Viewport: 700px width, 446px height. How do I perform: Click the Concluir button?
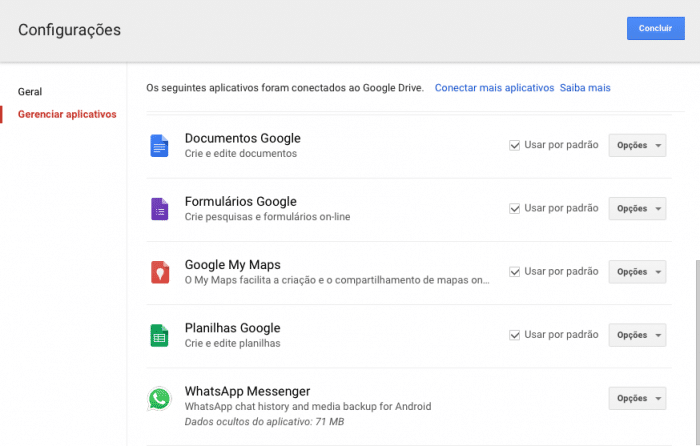coord(655,28)
